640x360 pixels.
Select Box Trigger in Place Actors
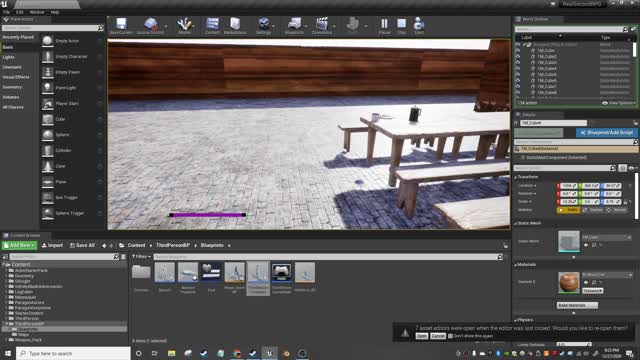[72, 197]
